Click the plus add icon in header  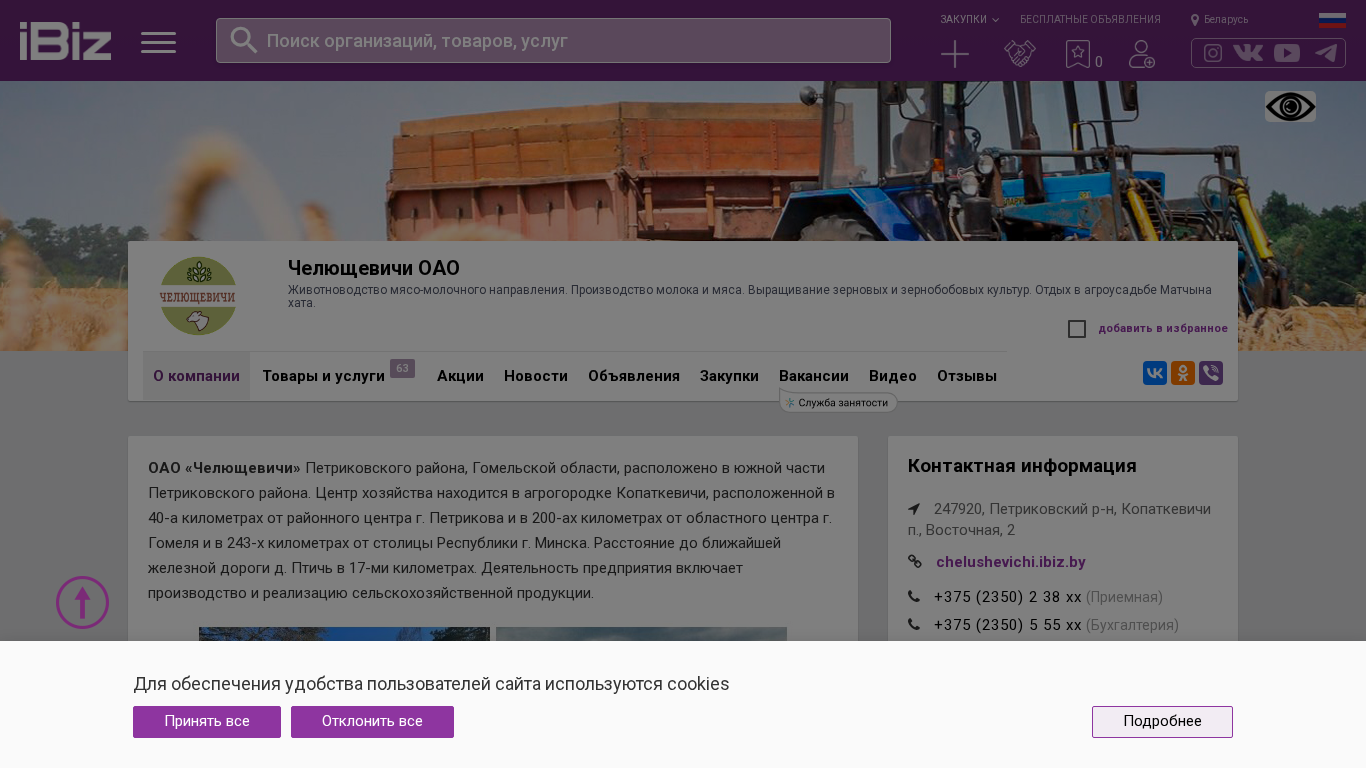tap(955, 54)
